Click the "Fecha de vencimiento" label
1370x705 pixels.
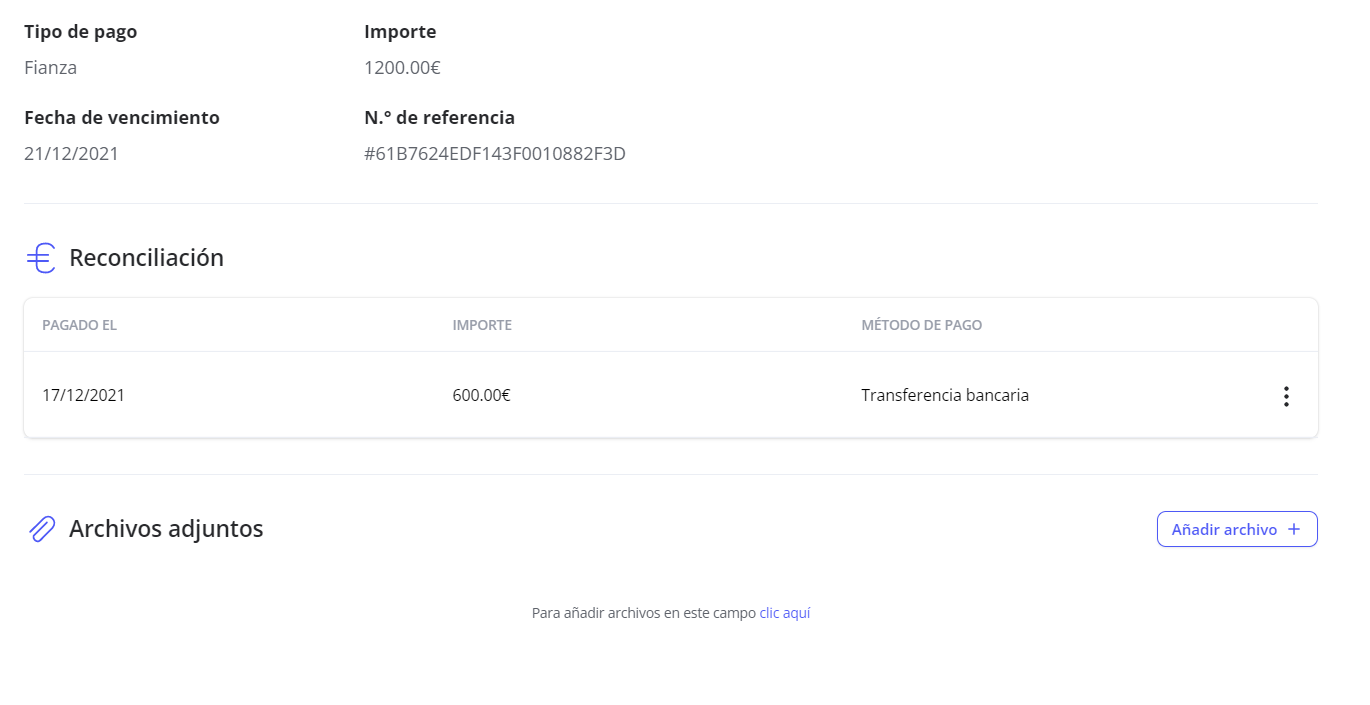(122, 118)
